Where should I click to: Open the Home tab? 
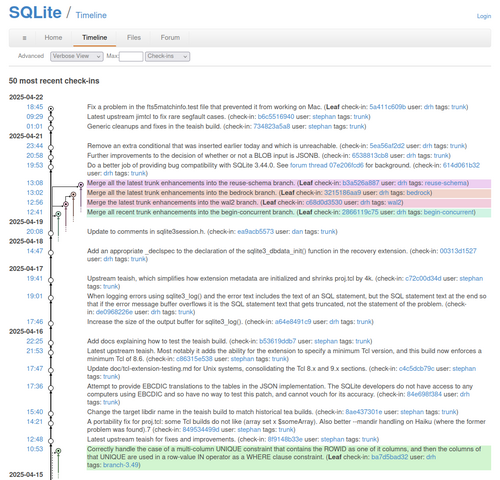53,38
